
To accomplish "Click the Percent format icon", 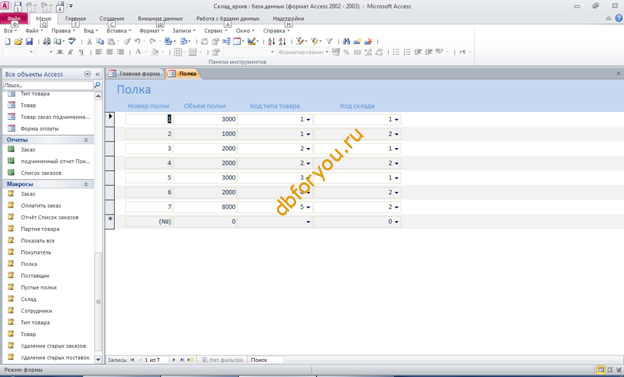I will pyautogui.click(x=346, y=52).
